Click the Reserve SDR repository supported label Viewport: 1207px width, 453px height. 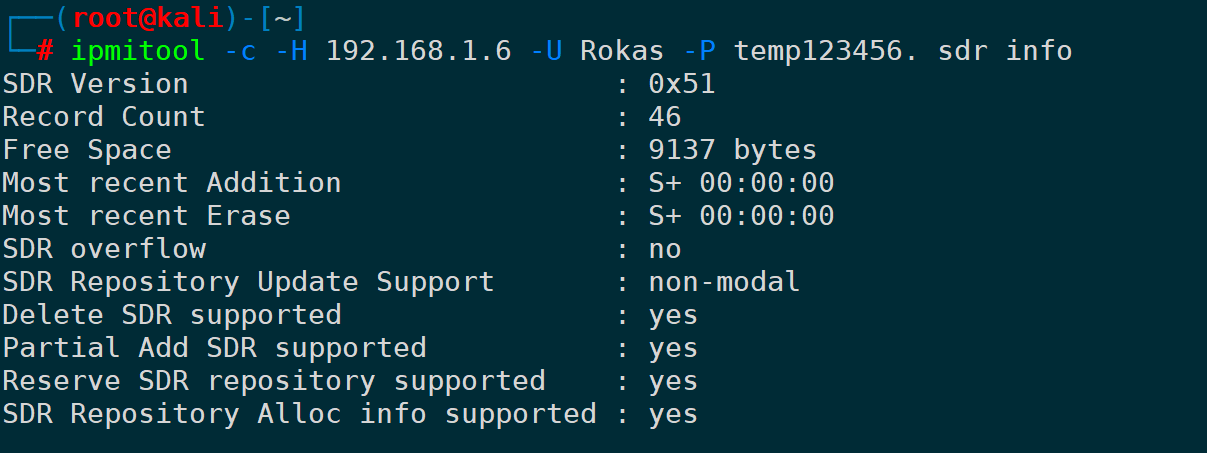tap(274, 381)
